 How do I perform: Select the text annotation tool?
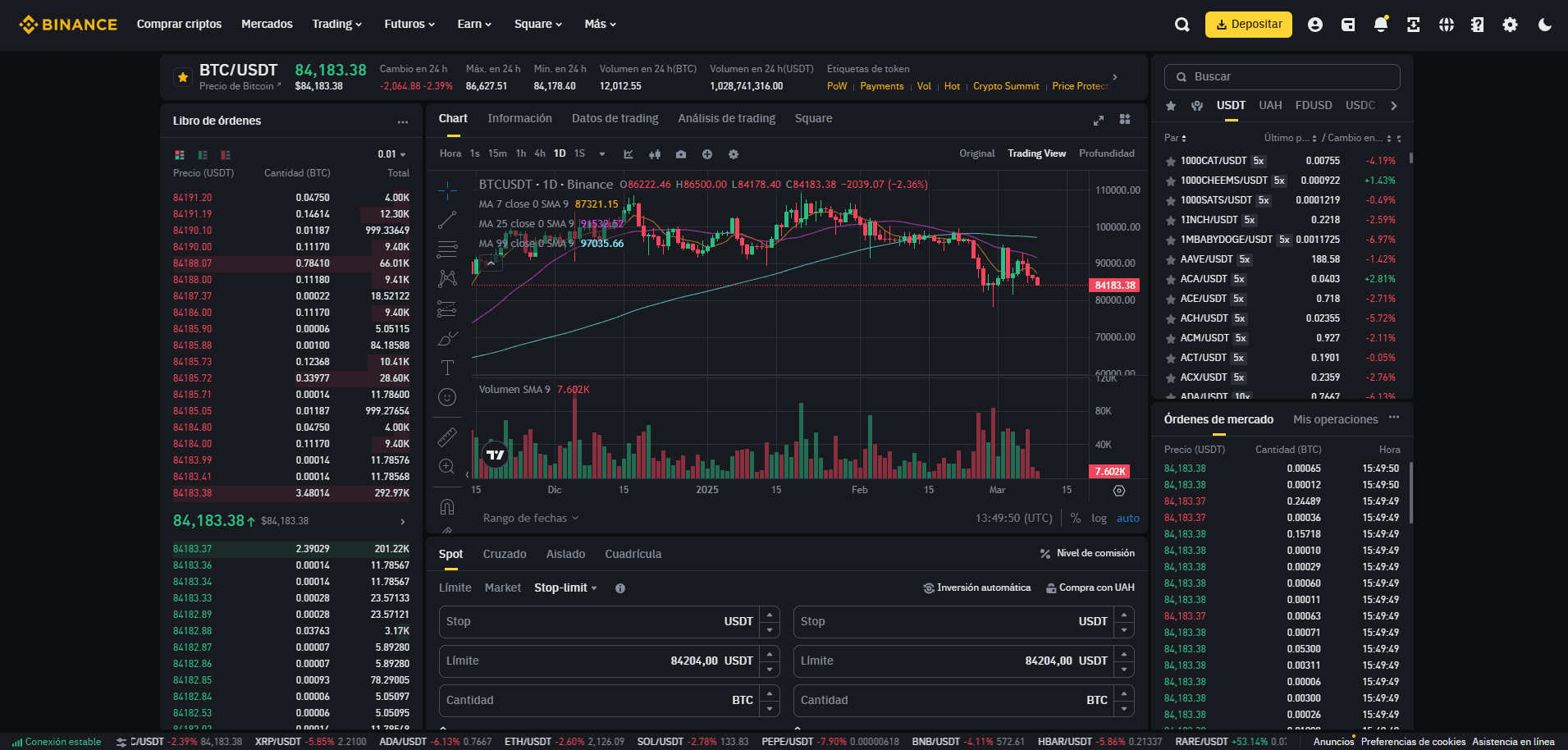pos(447,368)
